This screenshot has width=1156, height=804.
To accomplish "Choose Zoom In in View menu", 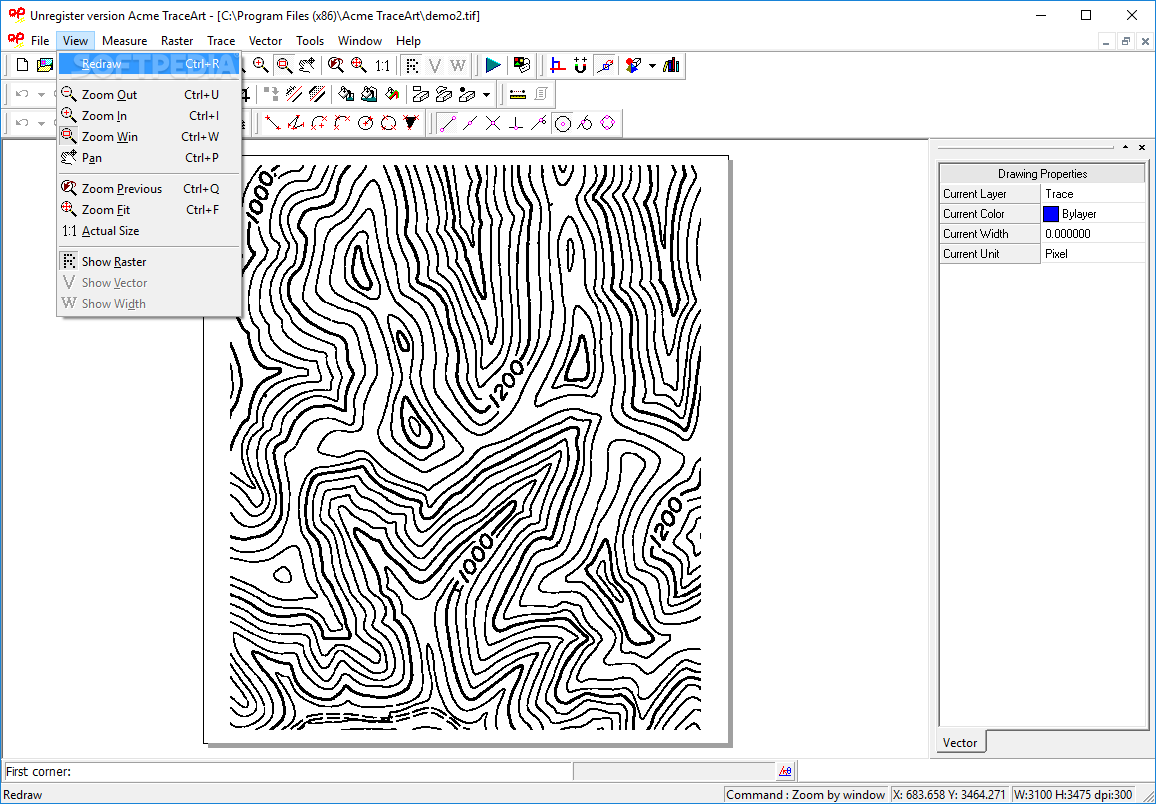I will [x=149, y=116].
